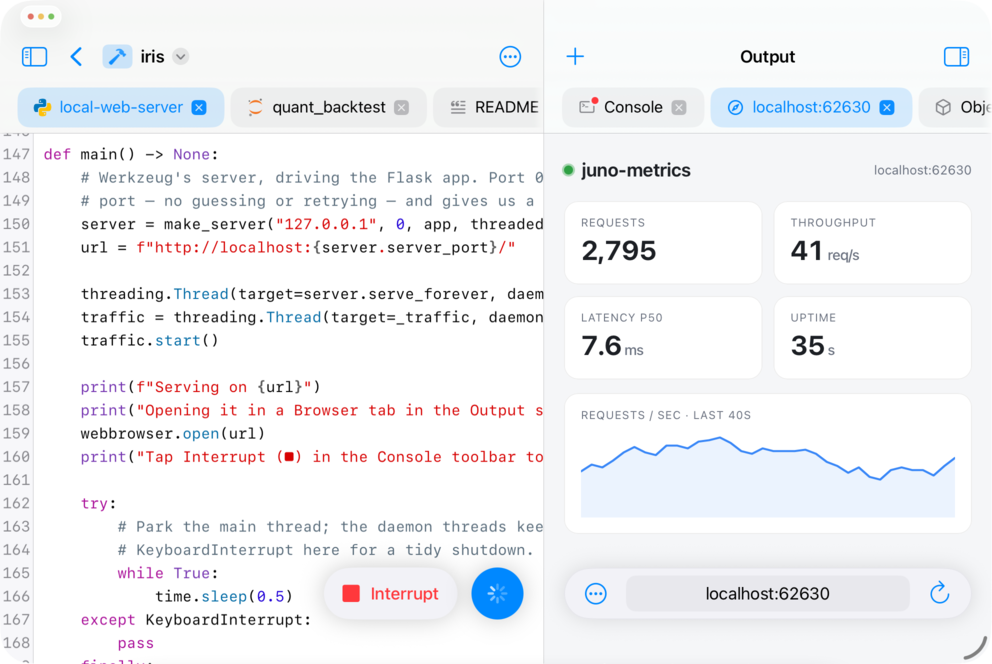The image size is (992, 664).
Task: Open the iris project dropdown
Action: point(181,57)
